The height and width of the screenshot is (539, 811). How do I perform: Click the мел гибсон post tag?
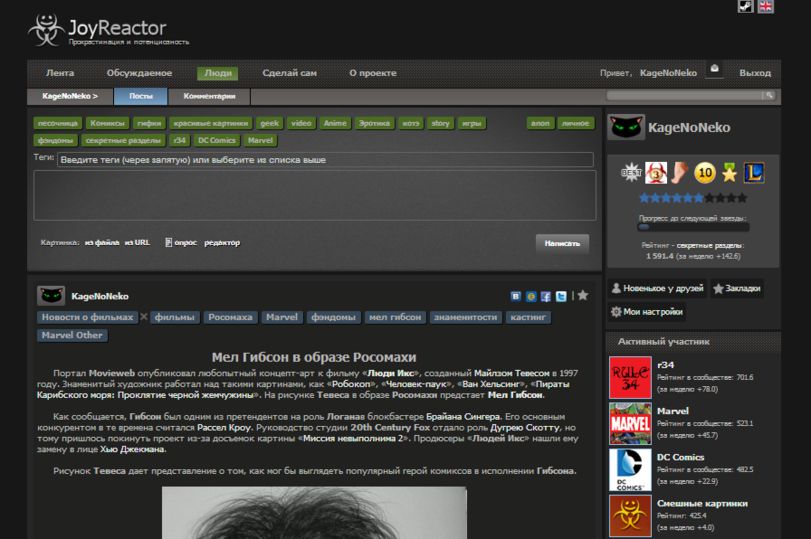[395, 317]
